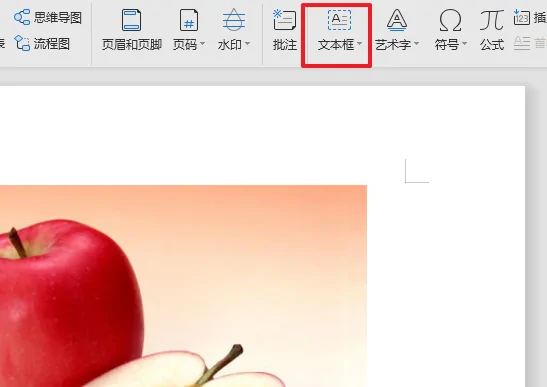Click the 艺术字 WordArt icon
Screen dimensions: 547x387
pyautogui.click(x=397, y=20)
